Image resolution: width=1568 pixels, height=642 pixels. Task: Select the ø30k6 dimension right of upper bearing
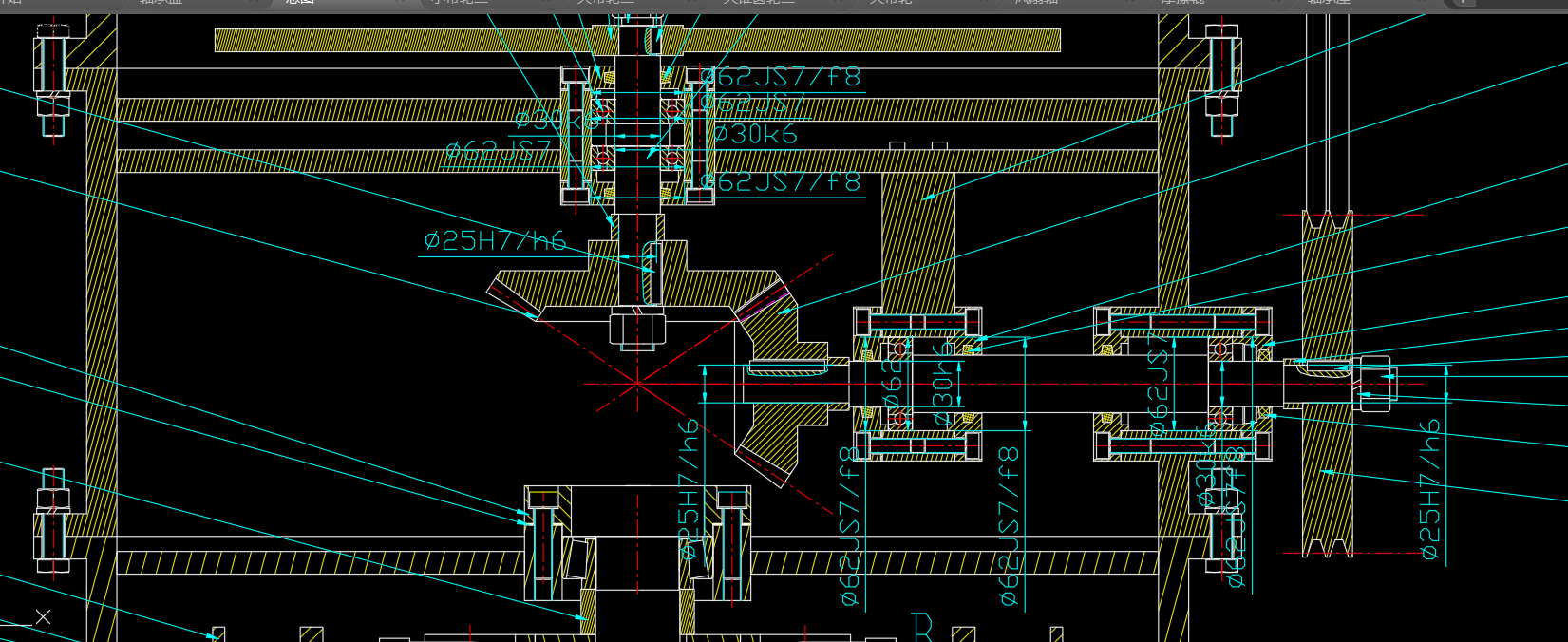756,135
